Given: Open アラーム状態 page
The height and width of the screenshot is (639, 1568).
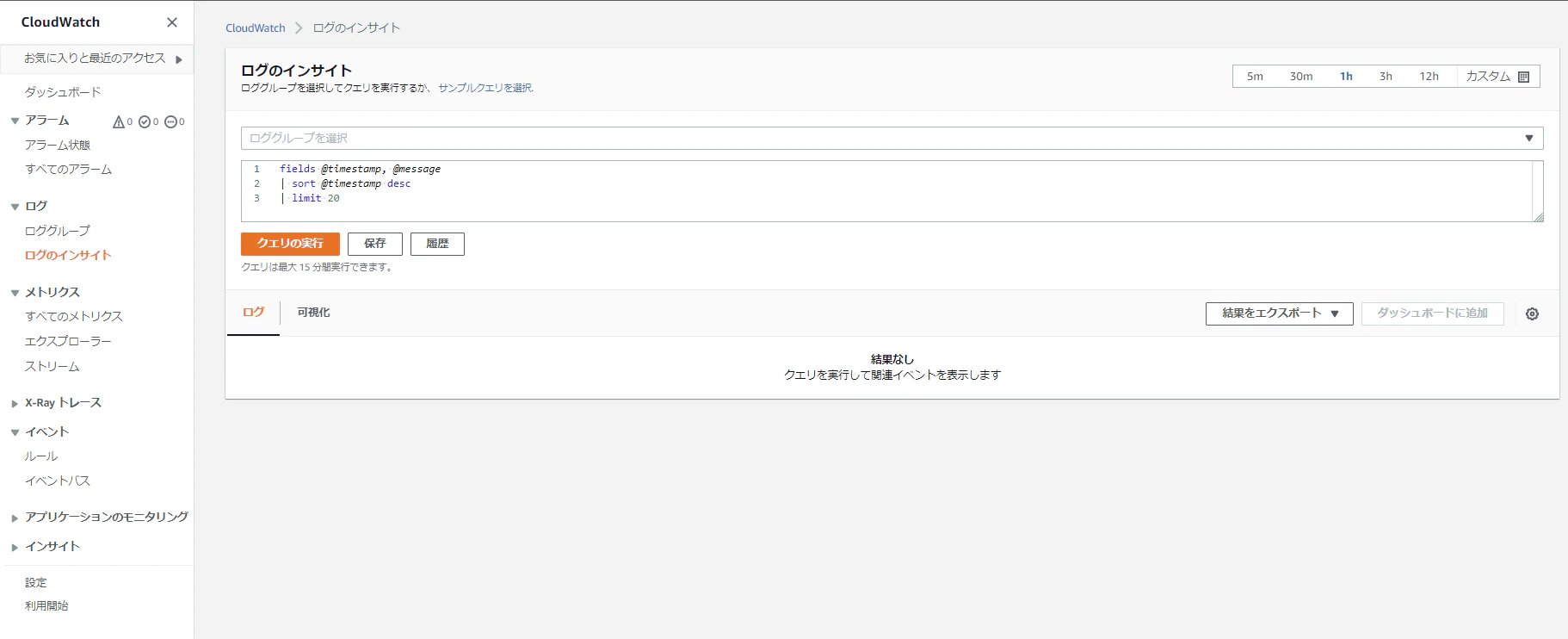Looking at the screenshot, I should 58,145.
